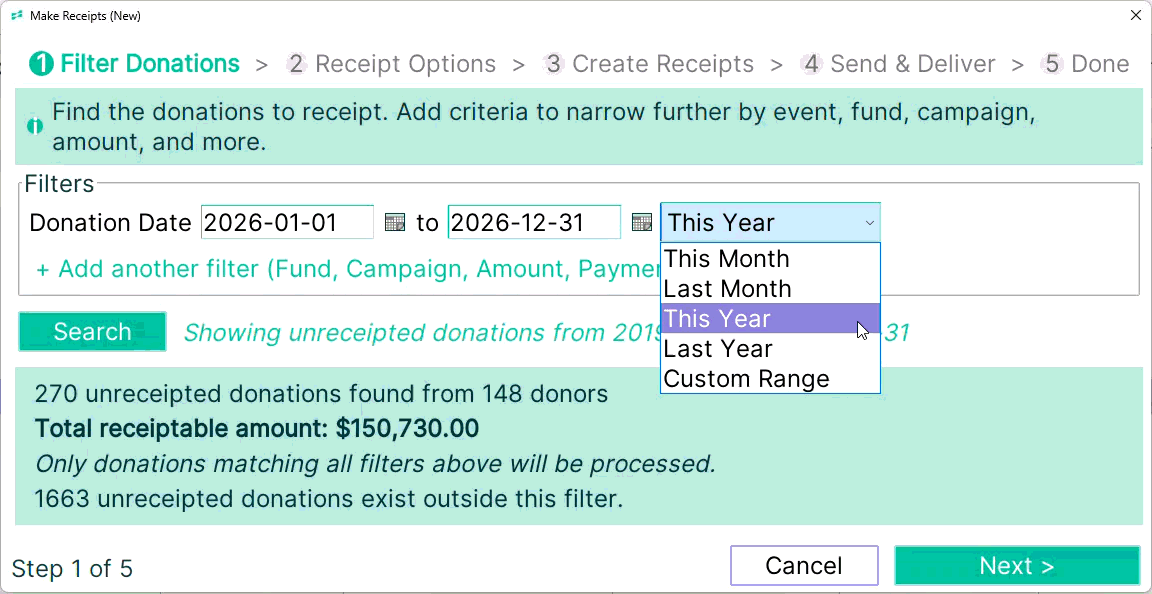1152x594 pixels.
Task: Click the step 2 circle number icon
Action: click(296, 65)
